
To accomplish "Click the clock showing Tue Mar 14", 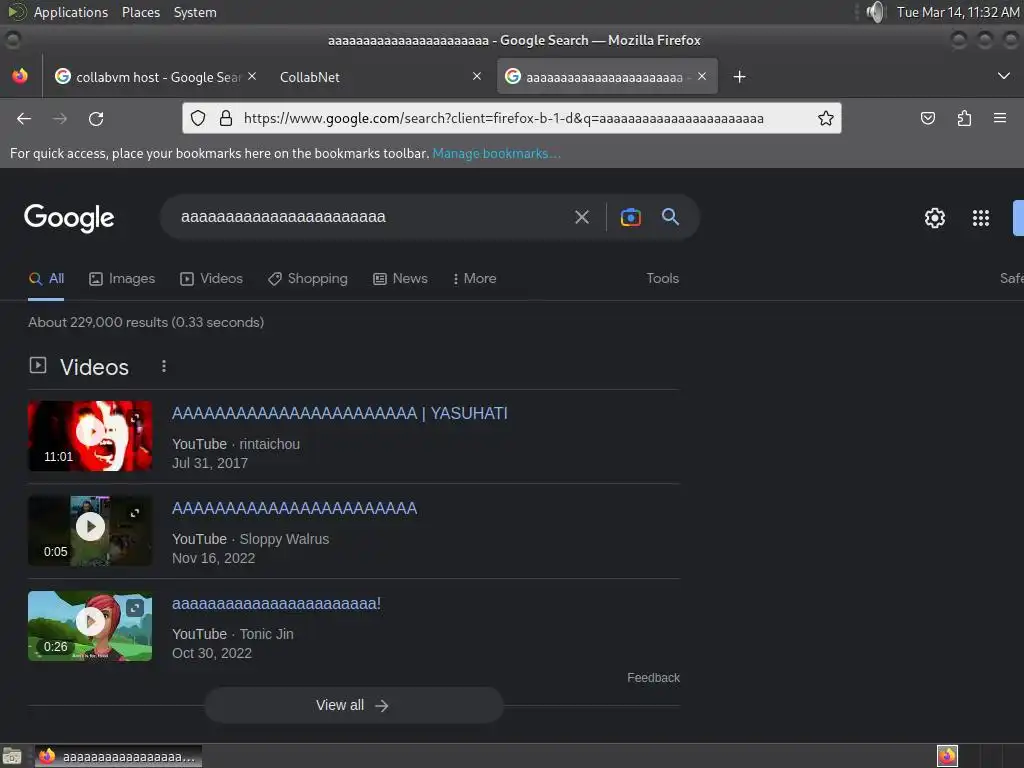I will click(x=957, y=12).
